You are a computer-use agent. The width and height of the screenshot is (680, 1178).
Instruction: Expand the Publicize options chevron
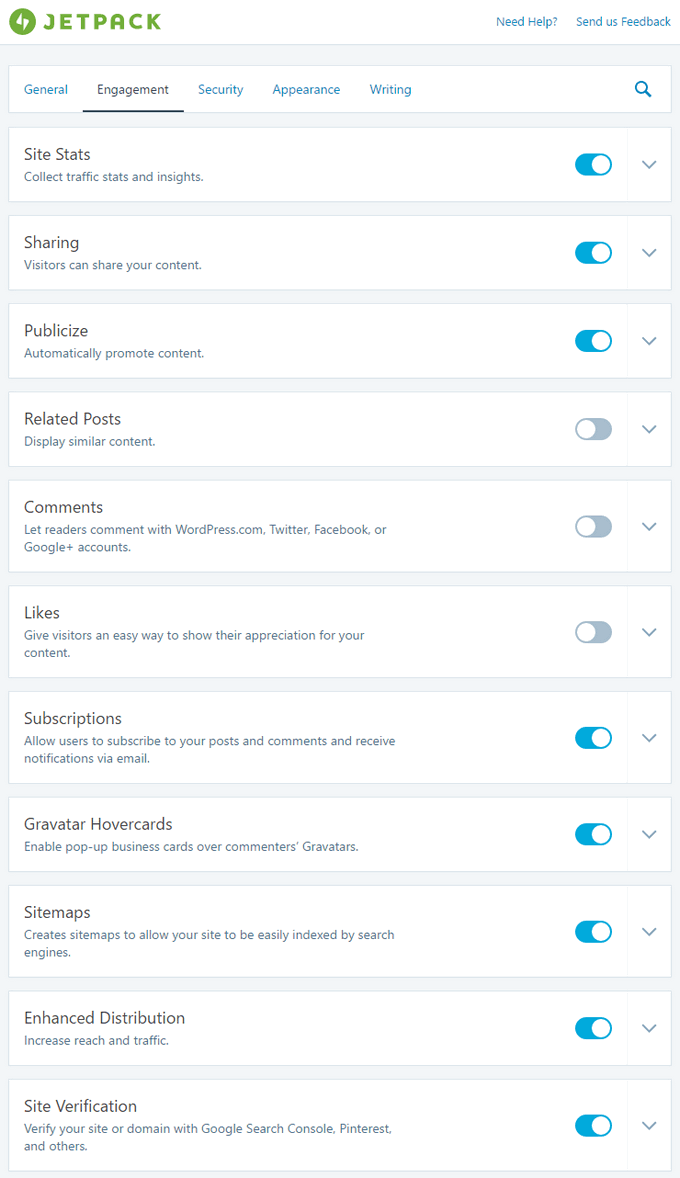pyautogui.click(x=649, y=341)
